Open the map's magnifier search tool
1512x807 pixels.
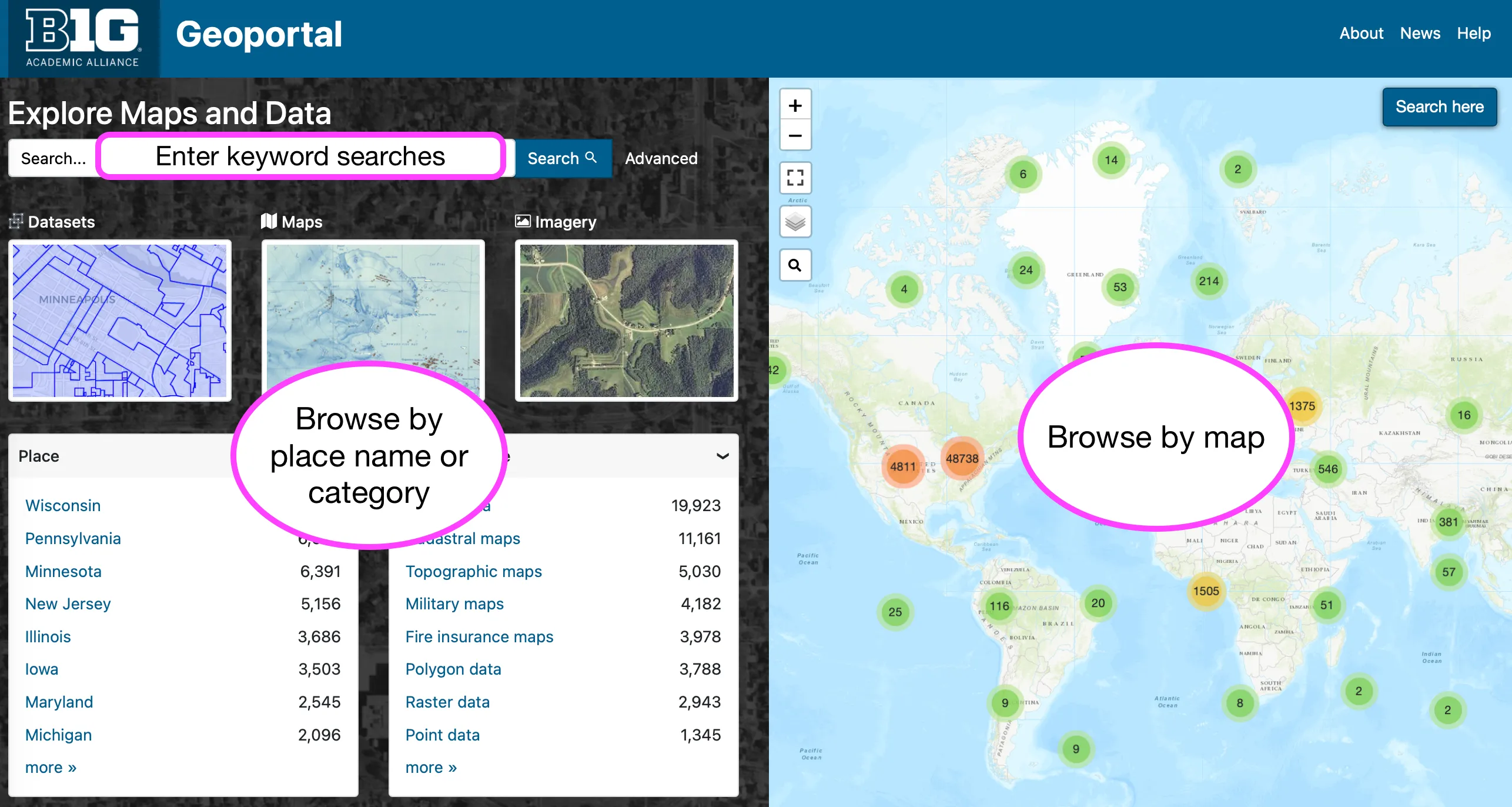click(795, 265)
